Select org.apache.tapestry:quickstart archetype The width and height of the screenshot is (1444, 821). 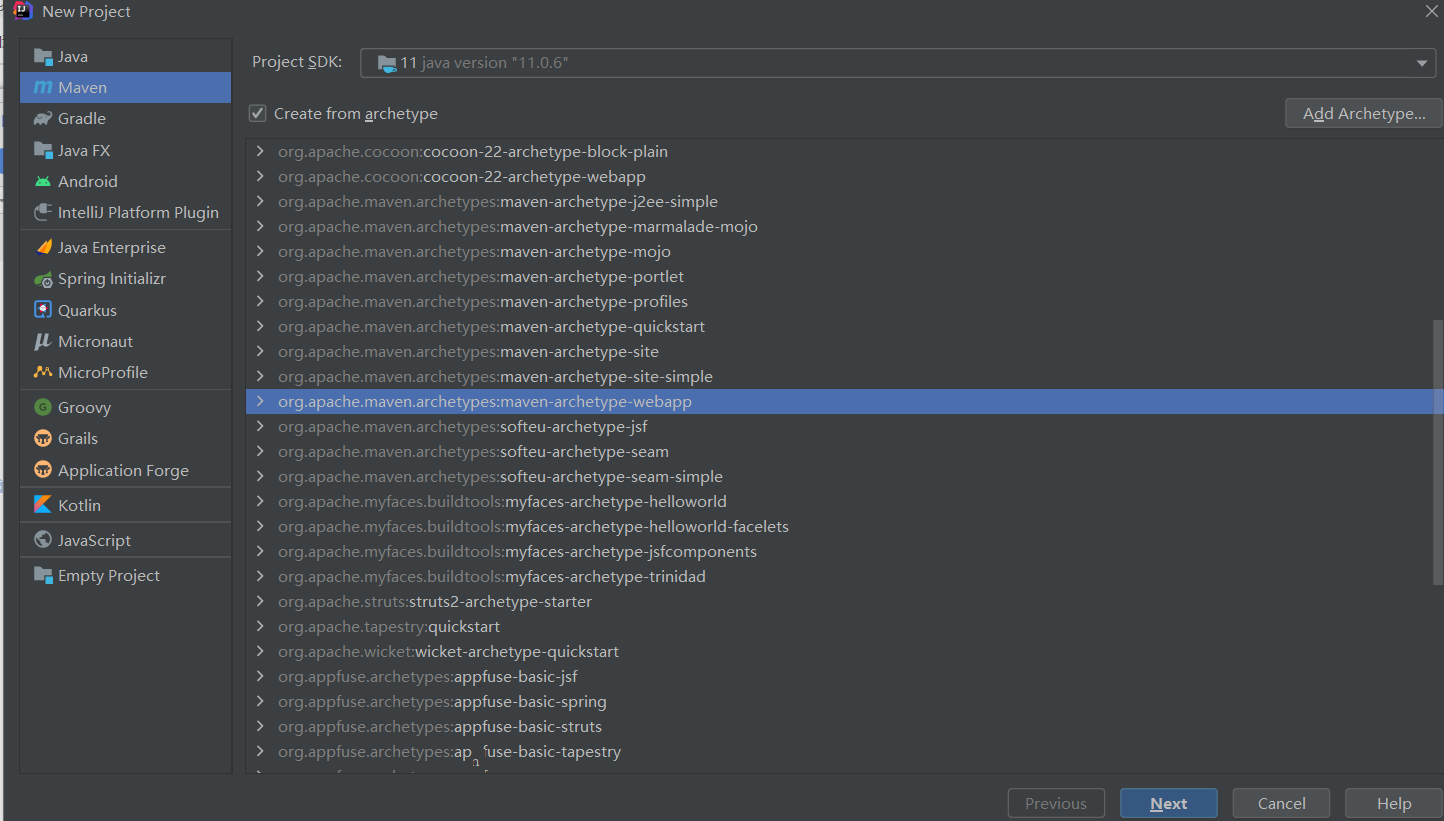point(839,627)
